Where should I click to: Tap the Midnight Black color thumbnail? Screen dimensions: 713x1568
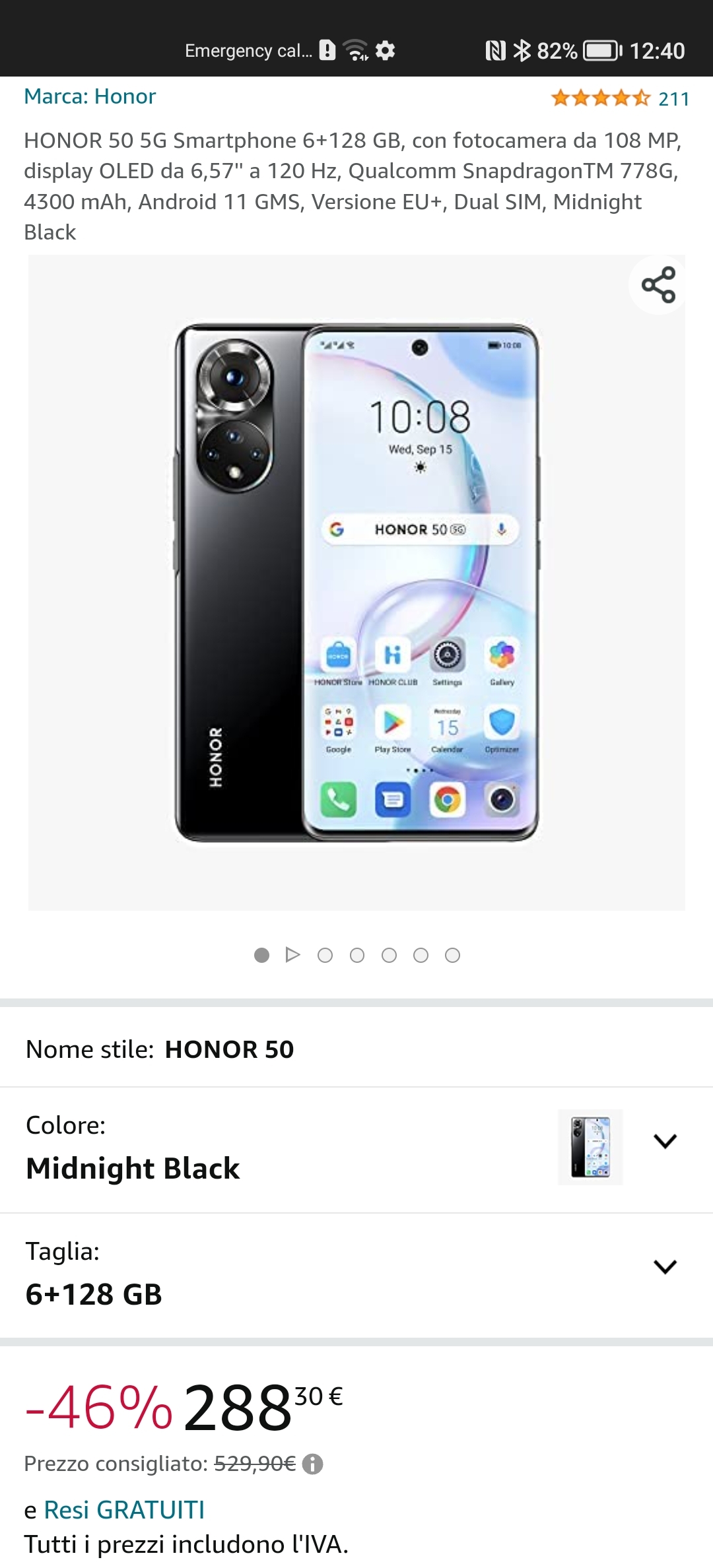(590, 1147)
